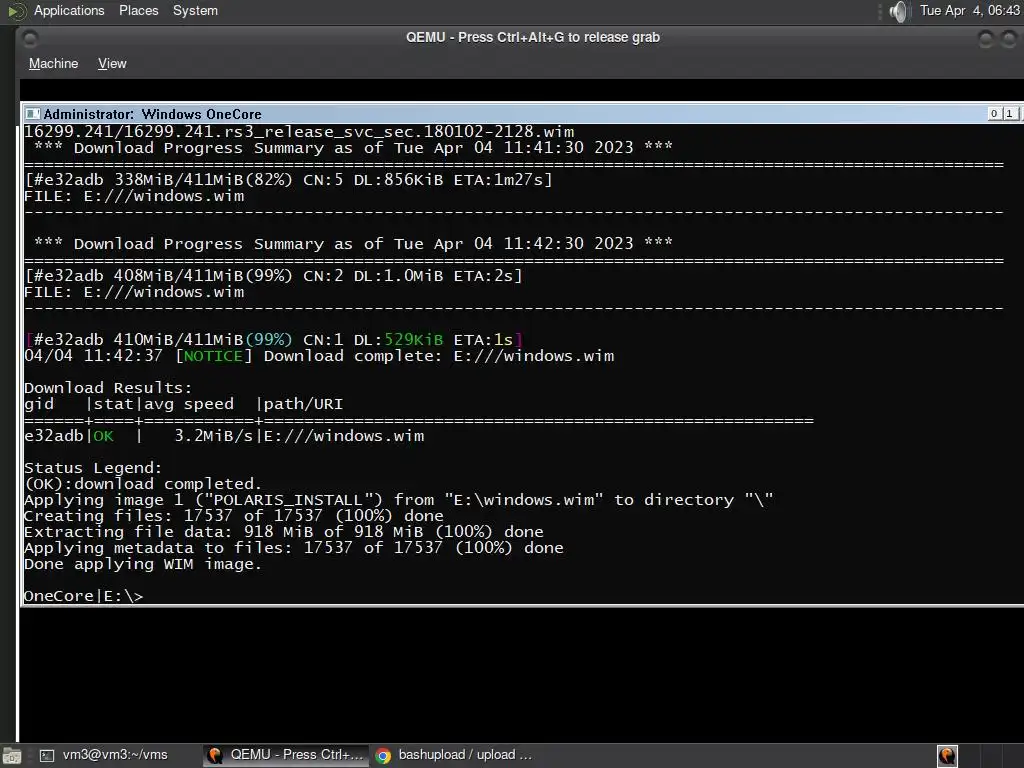Viewport: 1024px width, 768px height.
Task: Click the QEMU icon in the taskbar entry
Action: (215, 755)
